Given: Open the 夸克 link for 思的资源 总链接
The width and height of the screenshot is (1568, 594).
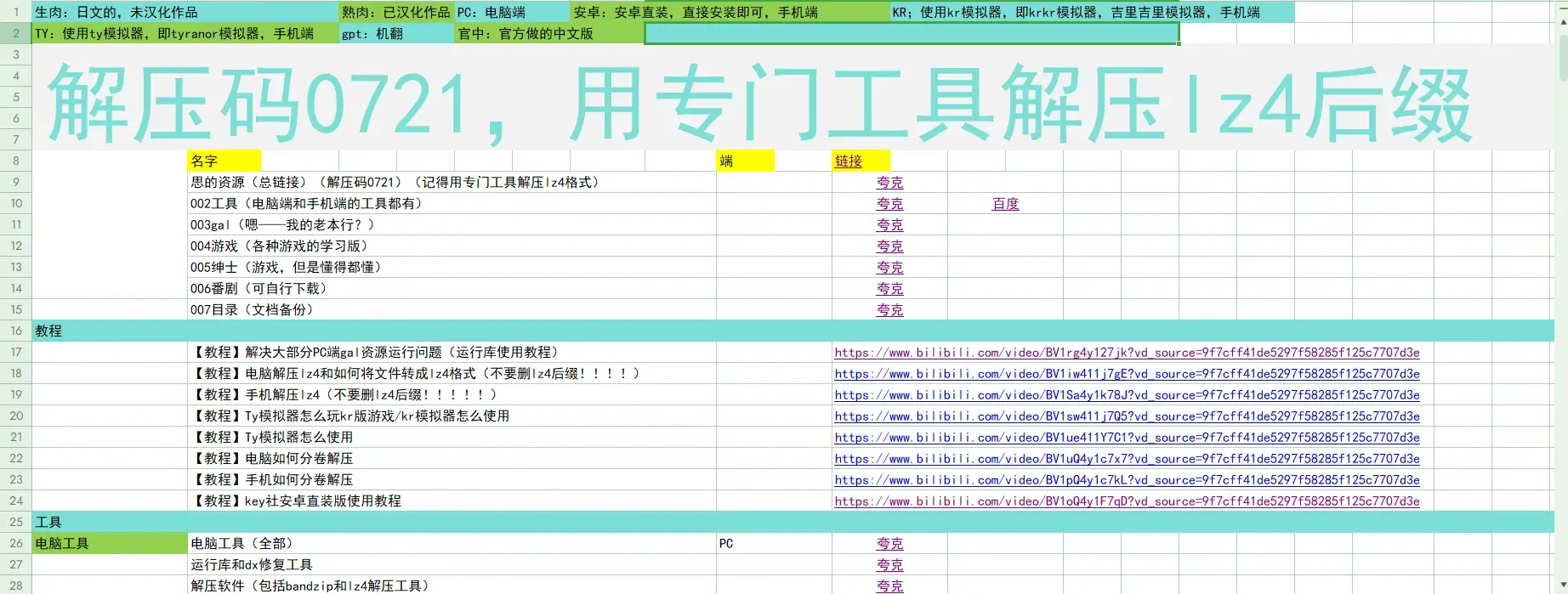Looking at the screenshot, I should (889, 183).
